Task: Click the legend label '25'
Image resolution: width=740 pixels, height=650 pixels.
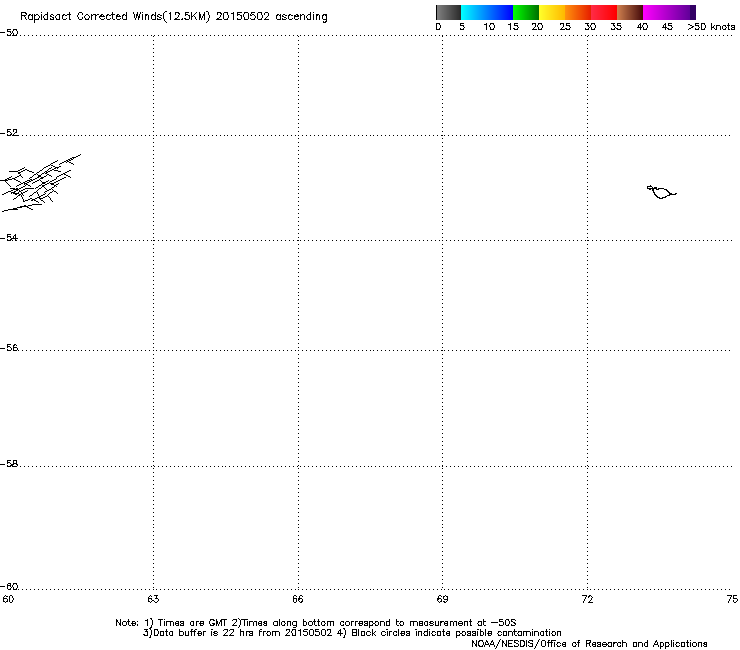Action: pyautogui.click(x=565, y=27)
